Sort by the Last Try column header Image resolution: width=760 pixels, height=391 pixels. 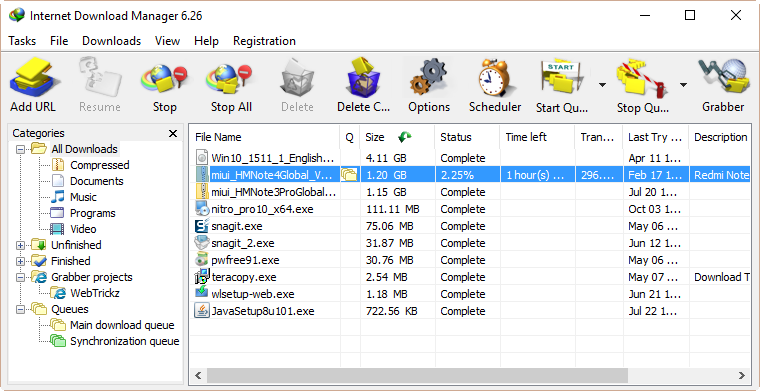pos(656,138)
